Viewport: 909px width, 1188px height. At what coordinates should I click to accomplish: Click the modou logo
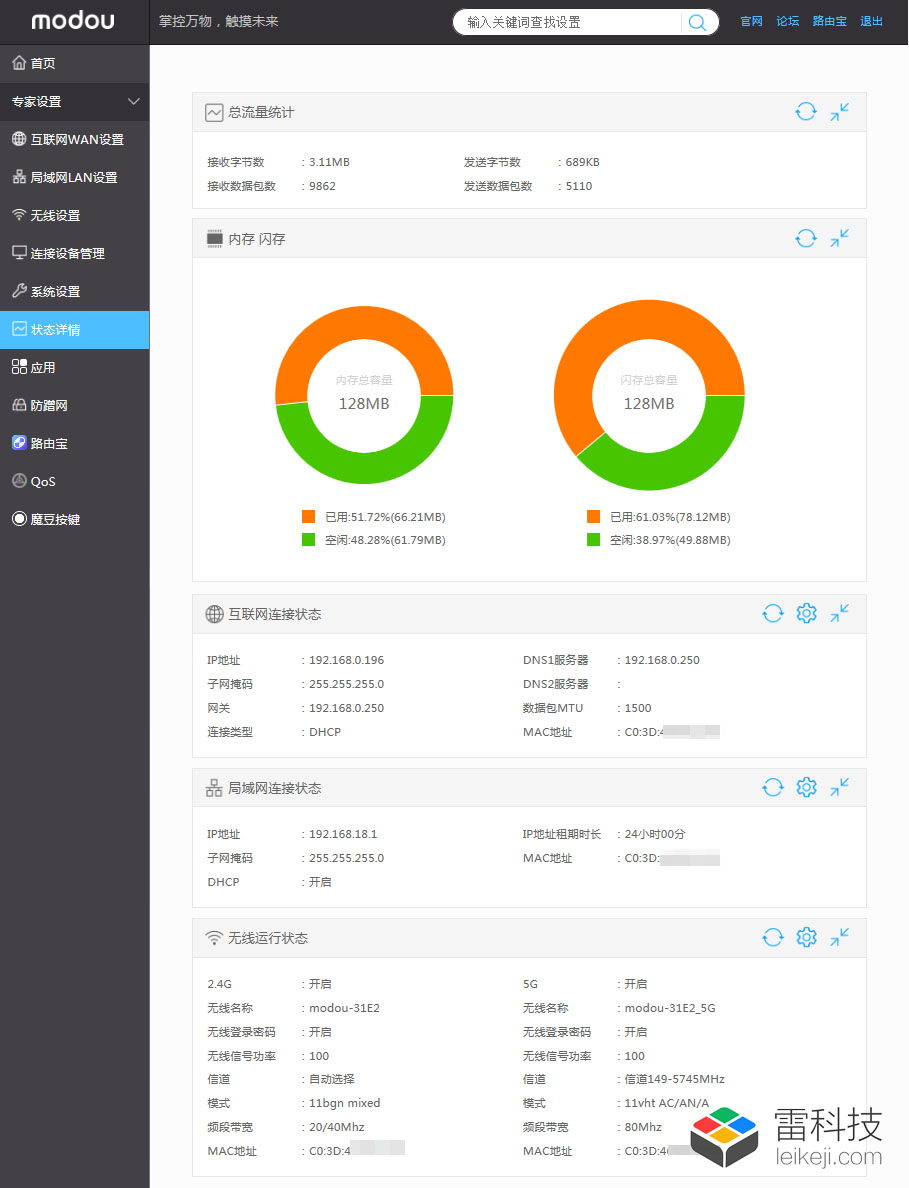click(x=73, y=21)
